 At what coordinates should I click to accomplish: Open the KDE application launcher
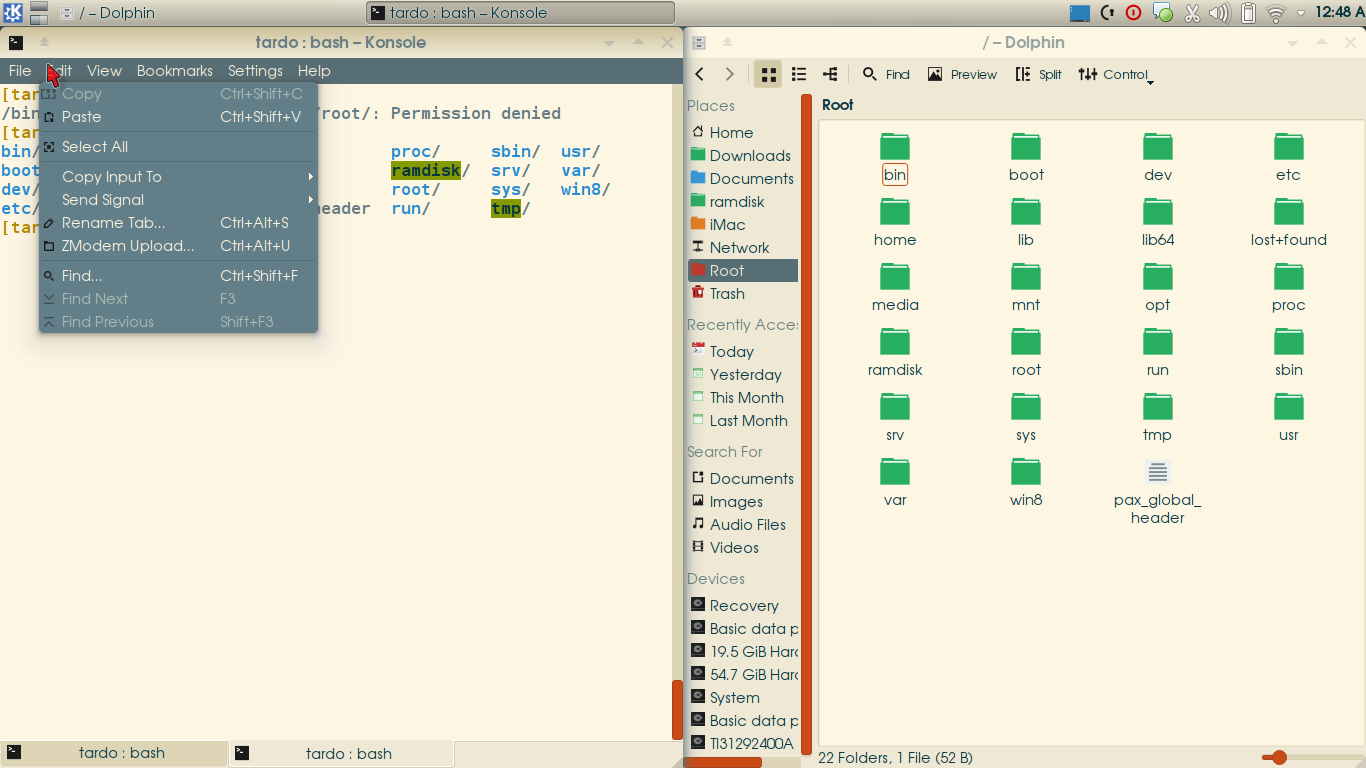click(13, 13)
